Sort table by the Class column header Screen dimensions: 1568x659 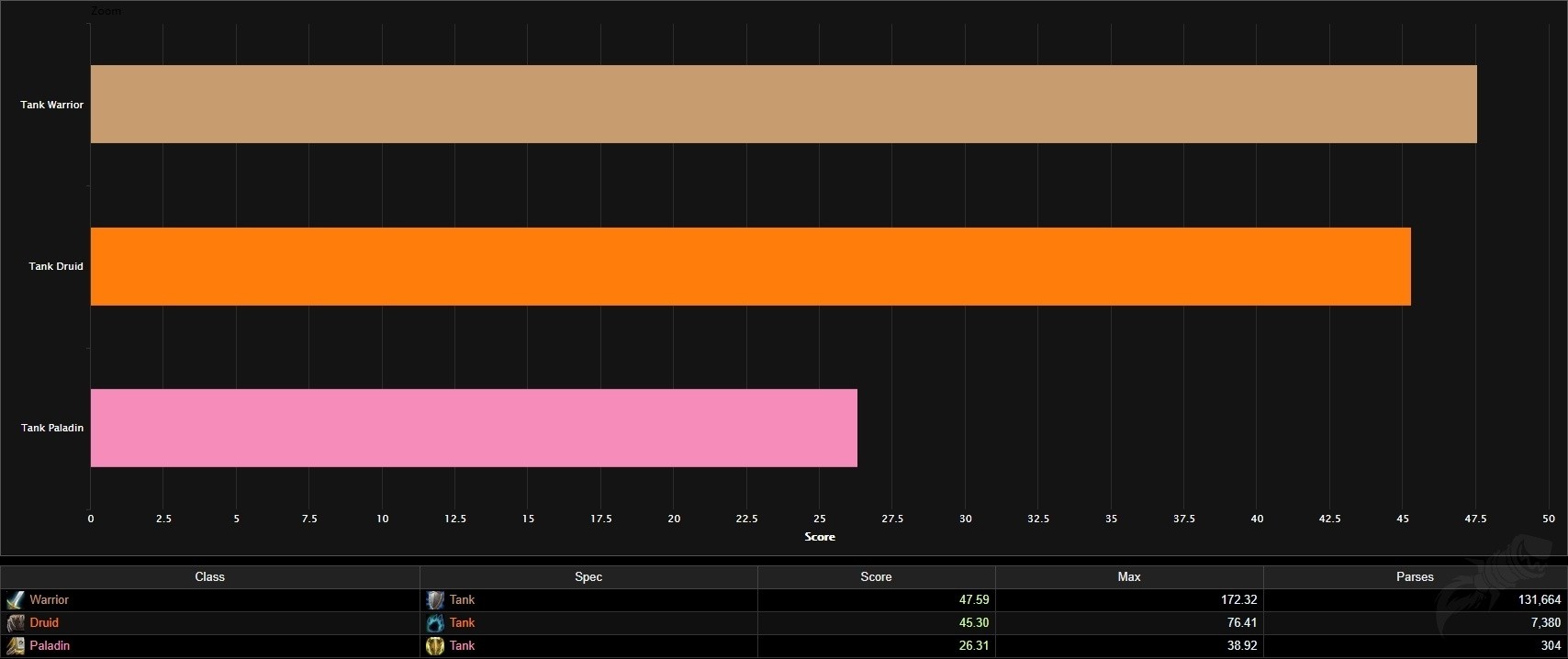click(209, 577)
